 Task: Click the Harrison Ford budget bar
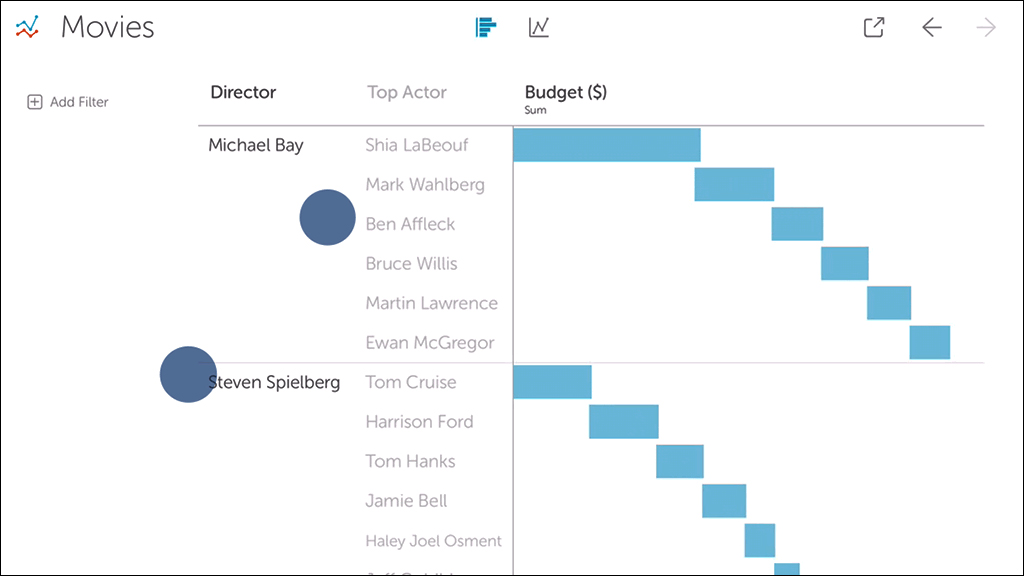coord(623,422)
